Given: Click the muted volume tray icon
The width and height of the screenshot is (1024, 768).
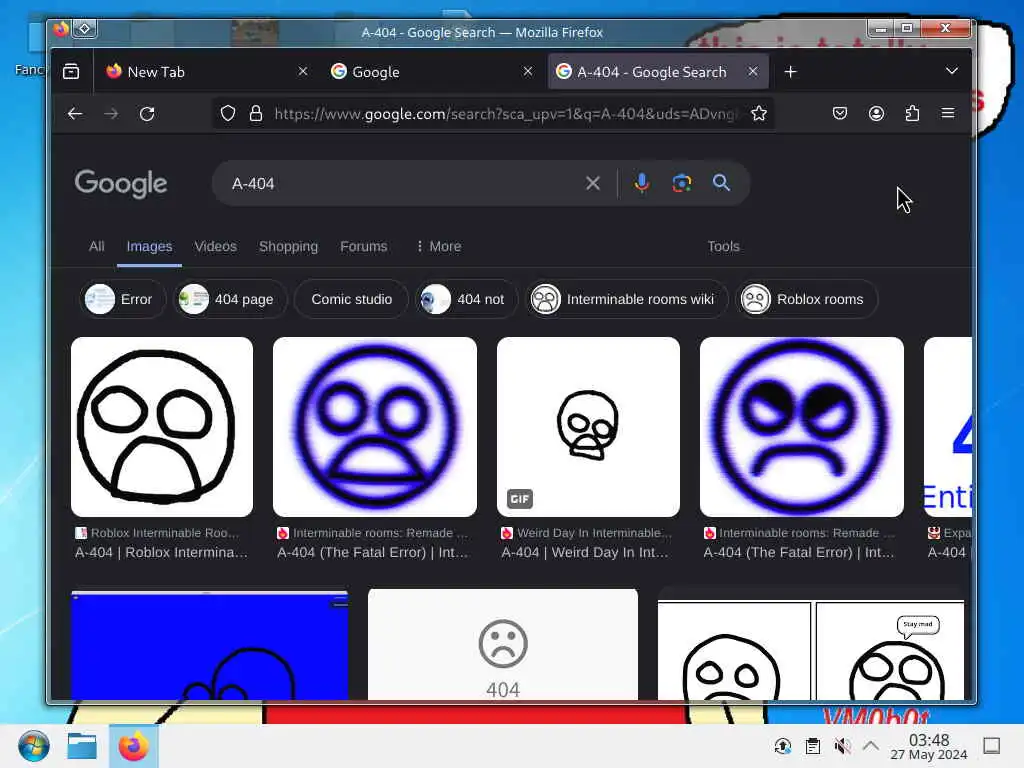Looking at the screenshot, I should pyautogui.click(x=842, y=746).
